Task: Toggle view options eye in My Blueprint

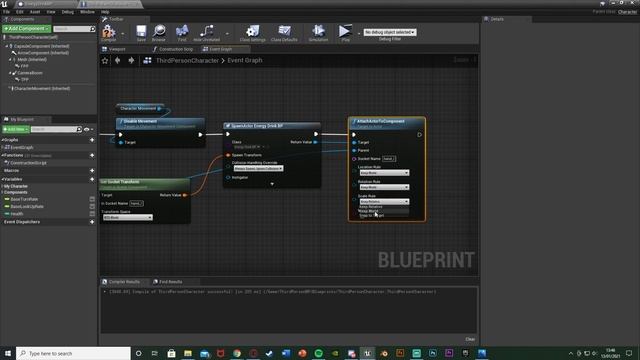Action: [87, 129]
